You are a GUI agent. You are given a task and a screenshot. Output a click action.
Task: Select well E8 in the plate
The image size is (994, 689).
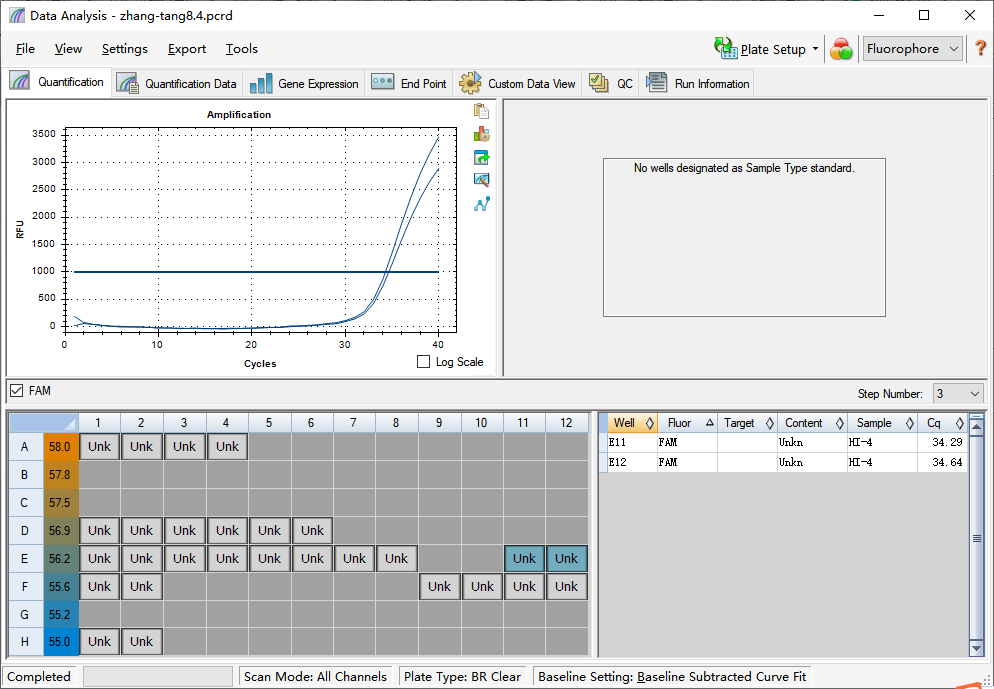(397, 558)
